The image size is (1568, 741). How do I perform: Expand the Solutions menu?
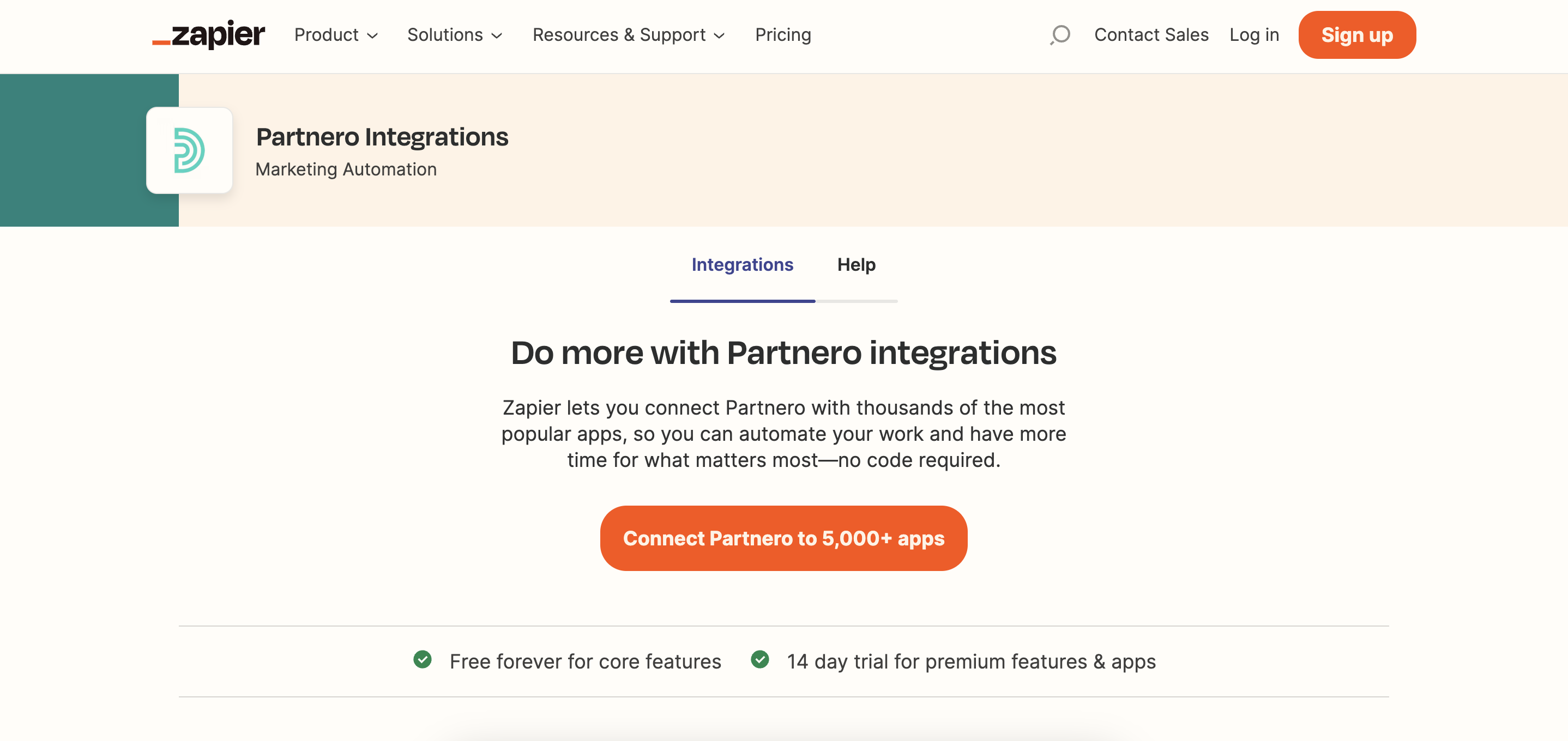point(455,35)
